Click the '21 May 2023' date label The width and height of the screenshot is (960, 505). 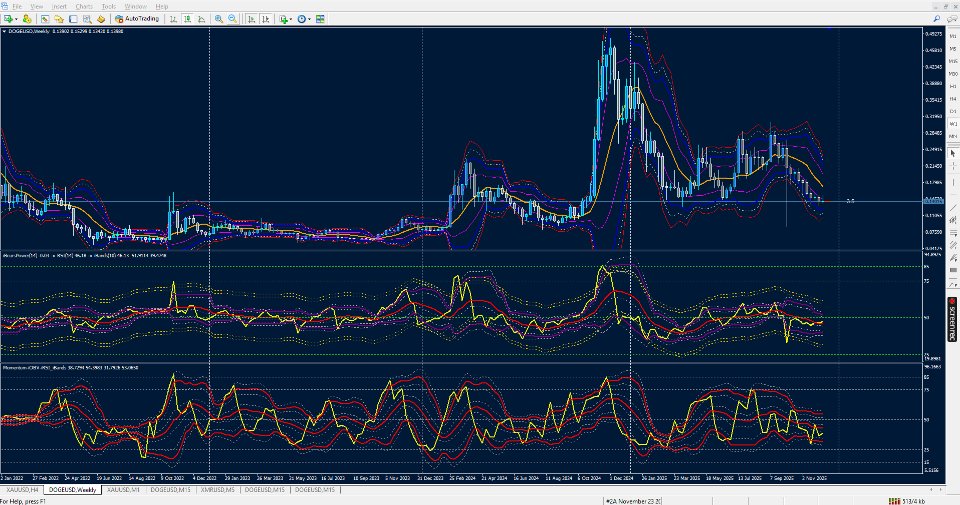click(x=302, y=477)
